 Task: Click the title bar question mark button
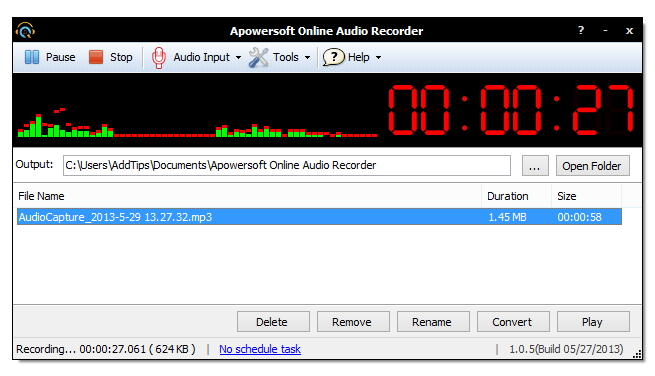581,30
